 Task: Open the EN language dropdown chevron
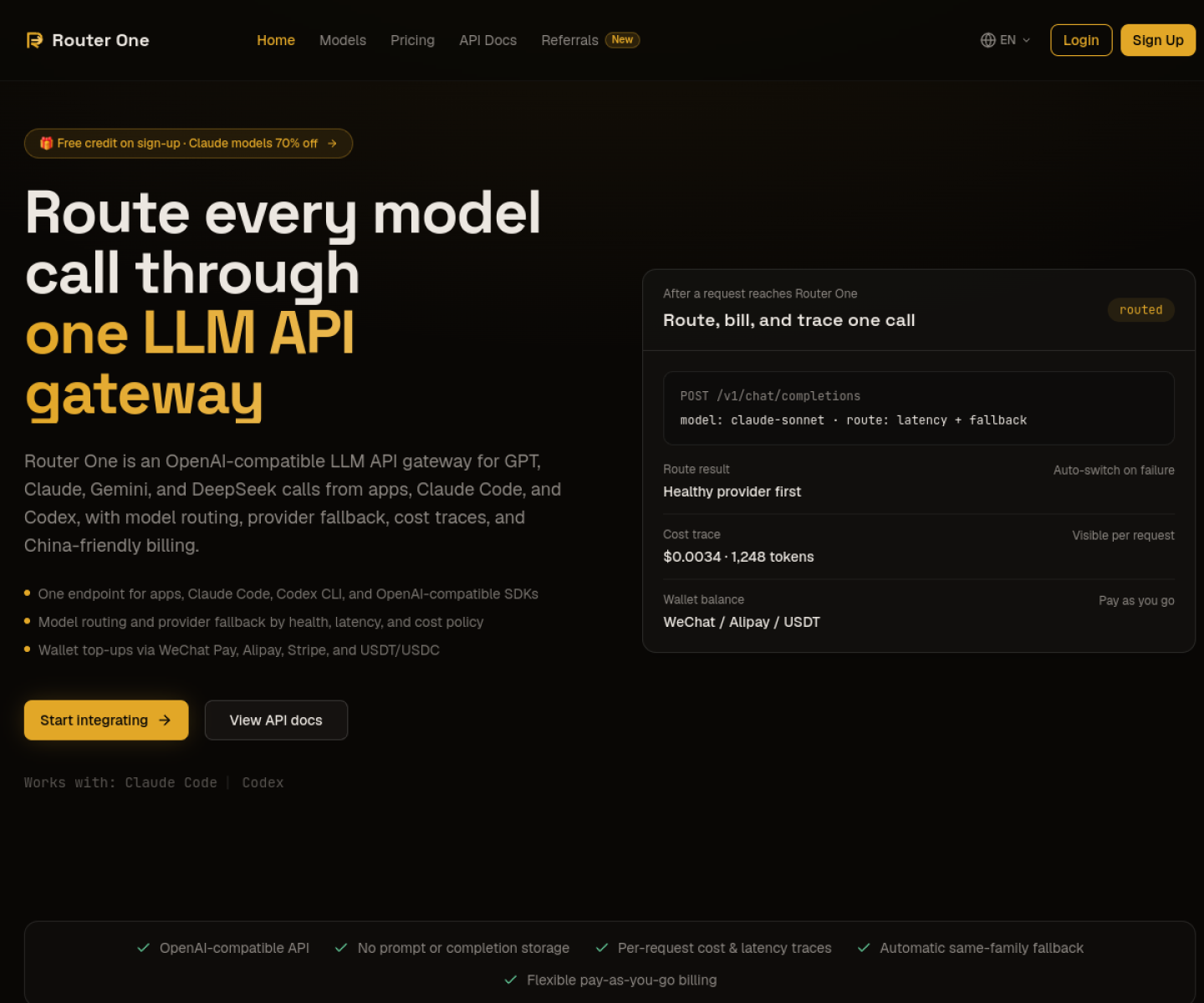pyautogui.click(x=1027, y=40)
